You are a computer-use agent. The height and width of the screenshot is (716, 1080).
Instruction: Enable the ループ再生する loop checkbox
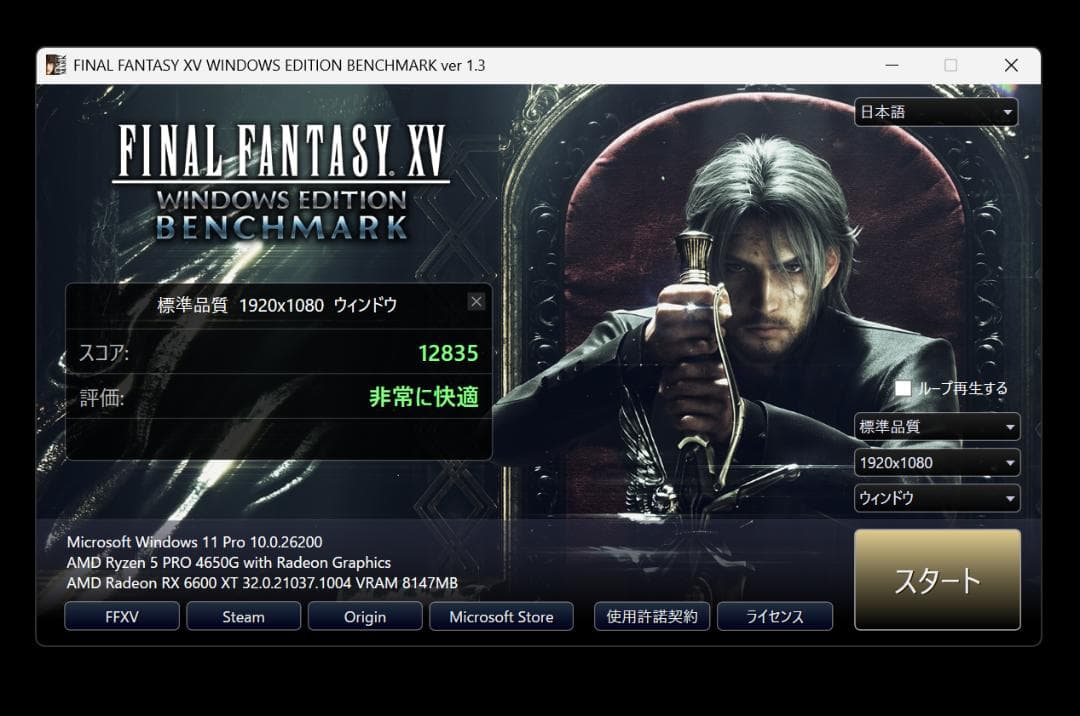click(x=903, y=388)
